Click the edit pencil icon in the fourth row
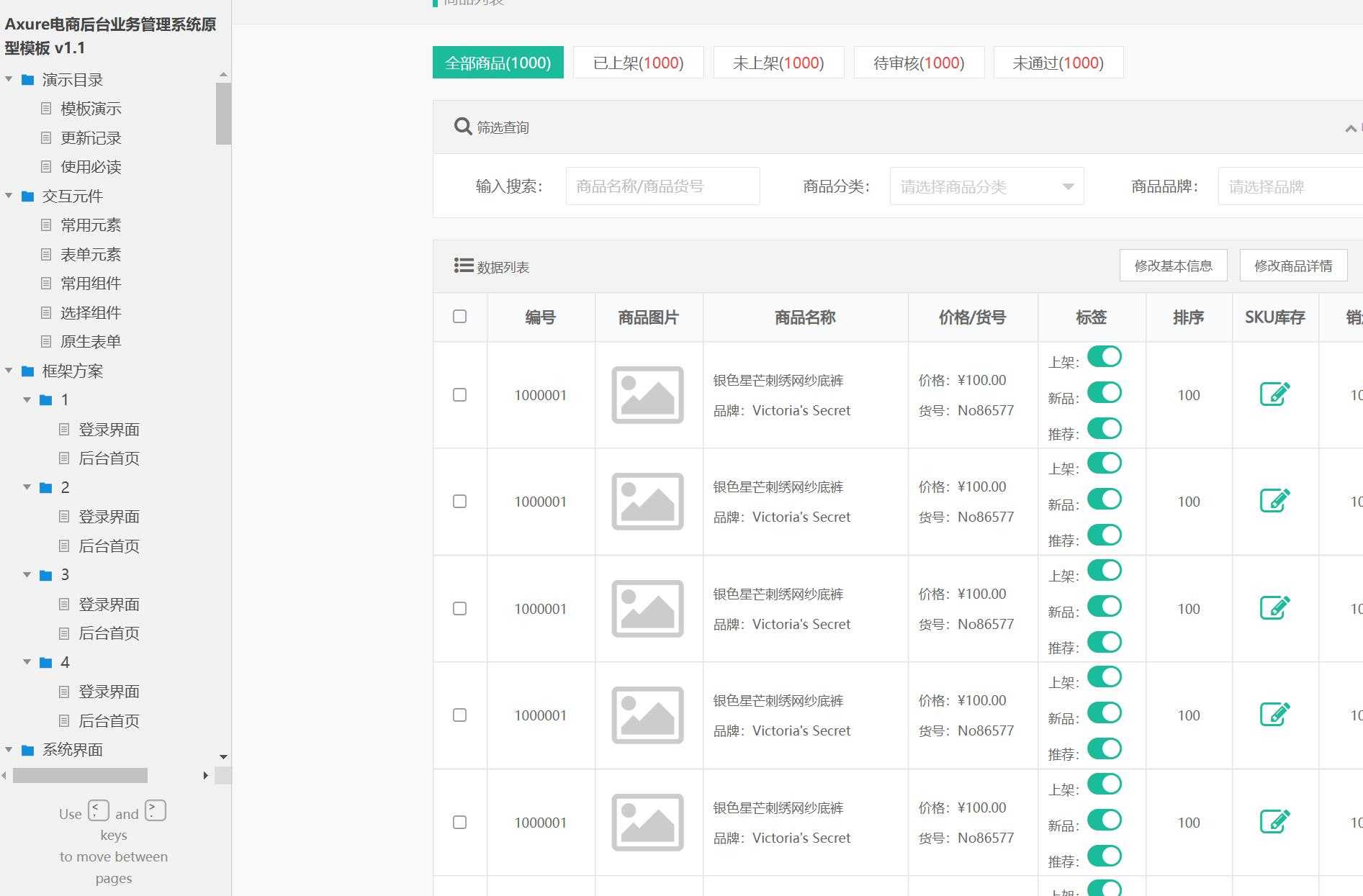The height and width of the screenshot is (896, 1363). 1274,715
